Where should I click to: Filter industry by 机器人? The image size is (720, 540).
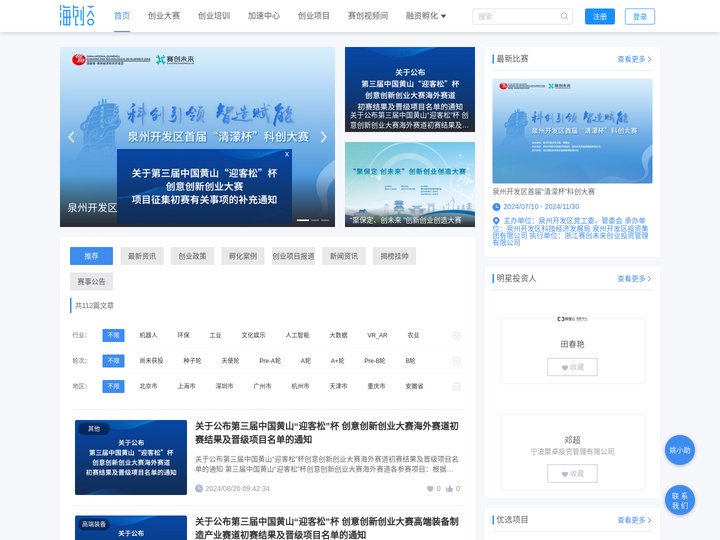click(148, 336)
